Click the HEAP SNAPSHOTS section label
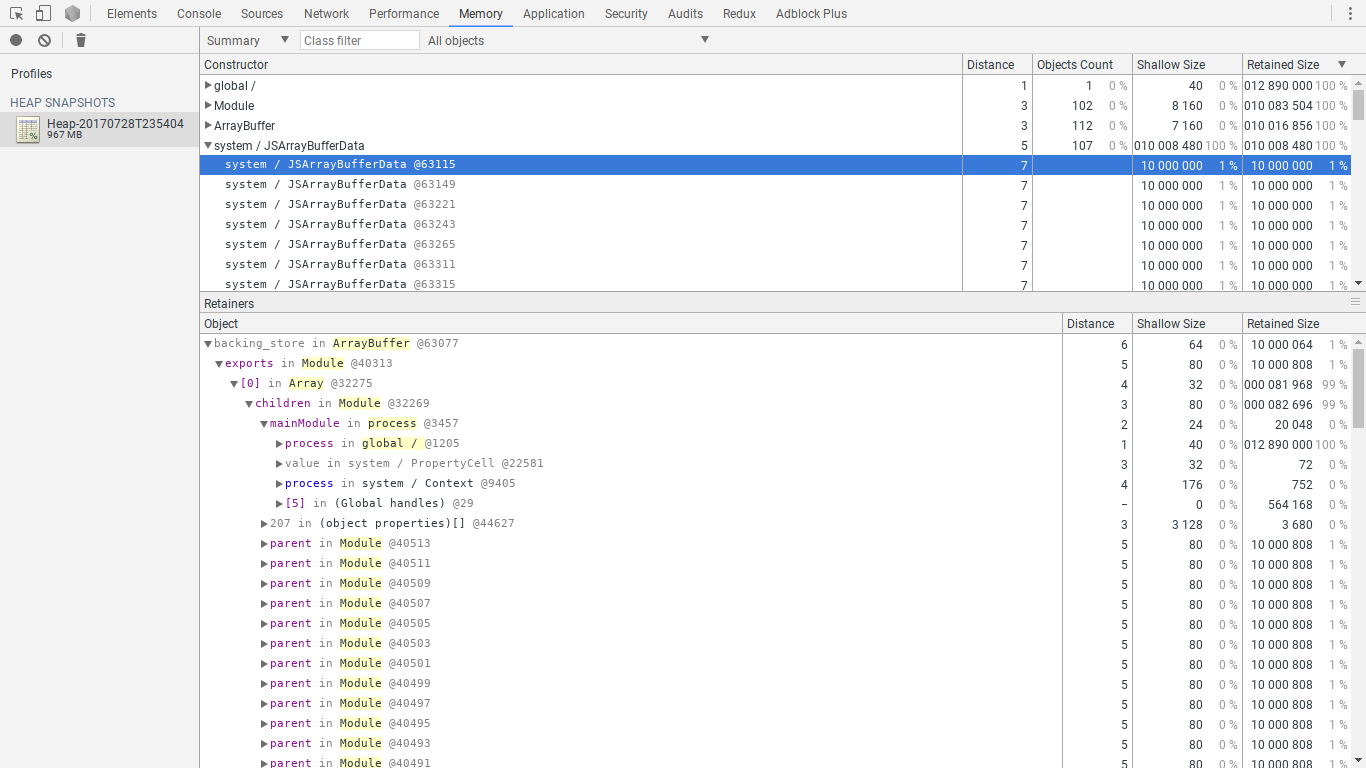 (62, 103)
